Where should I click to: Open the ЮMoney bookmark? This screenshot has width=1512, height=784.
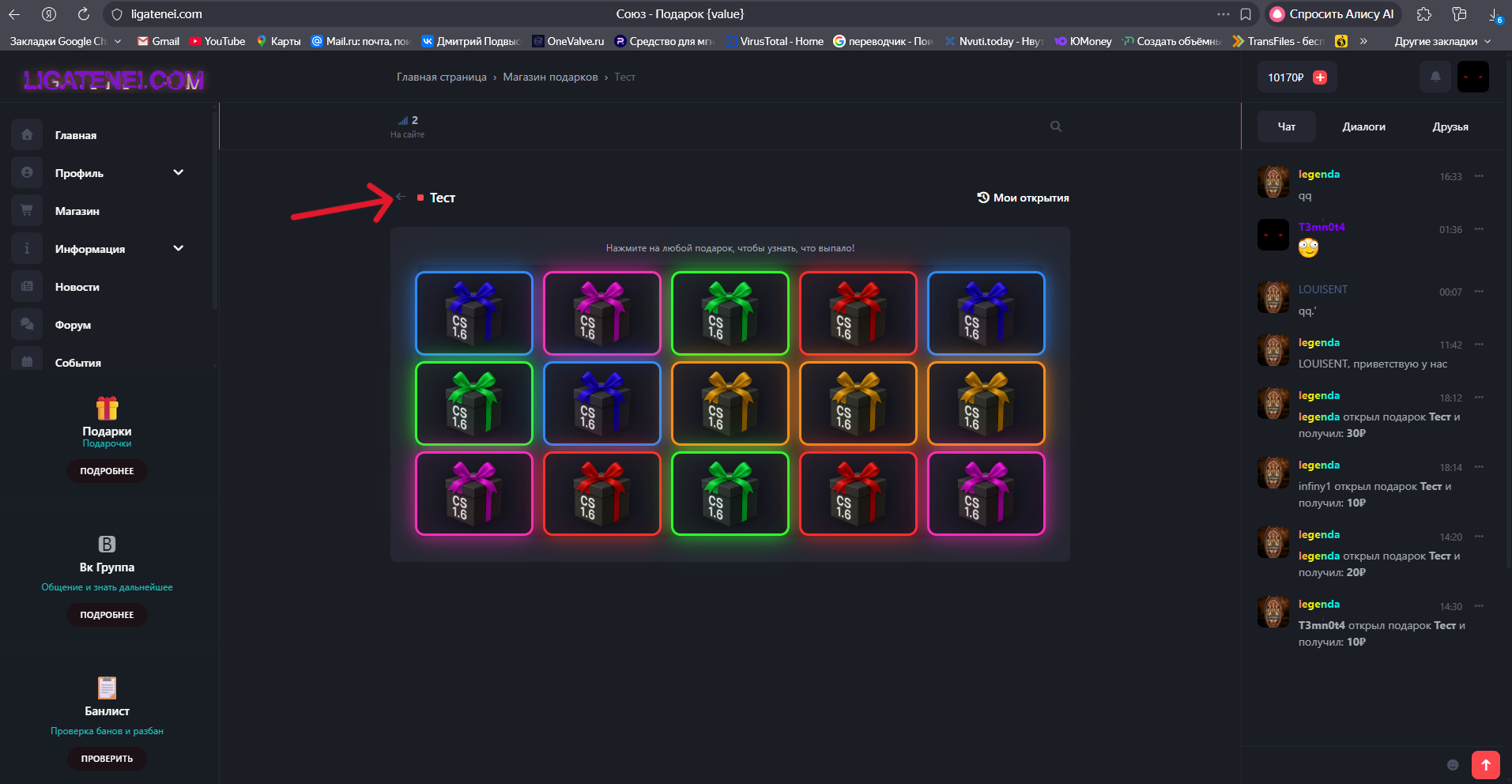click(1084, 41)
